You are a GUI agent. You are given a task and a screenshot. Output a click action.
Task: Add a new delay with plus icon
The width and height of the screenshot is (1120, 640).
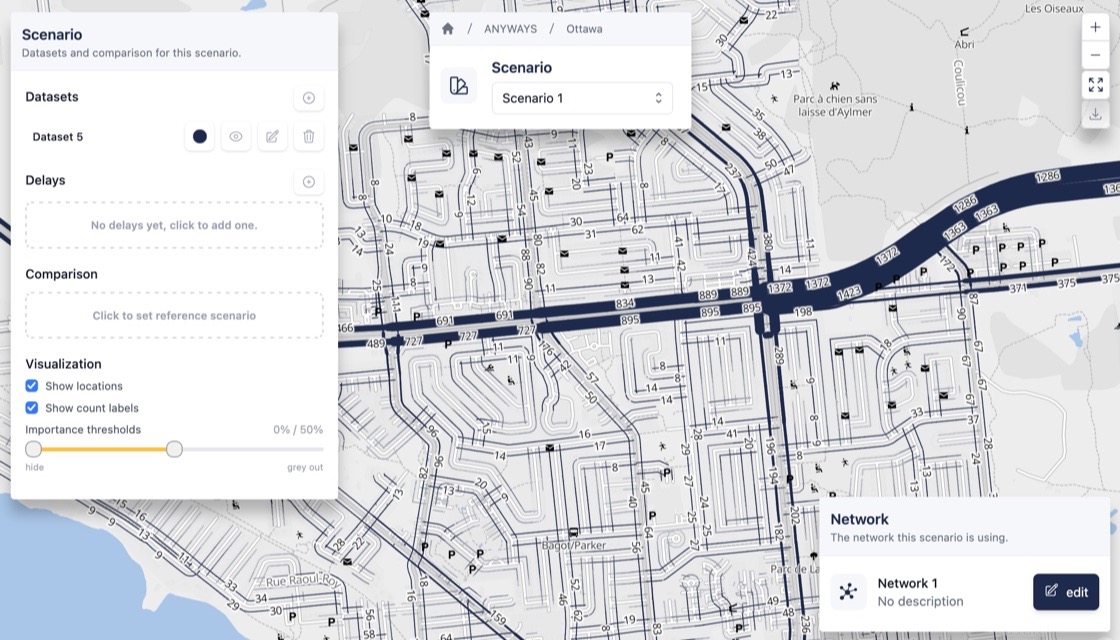click(x=309, y=182)
